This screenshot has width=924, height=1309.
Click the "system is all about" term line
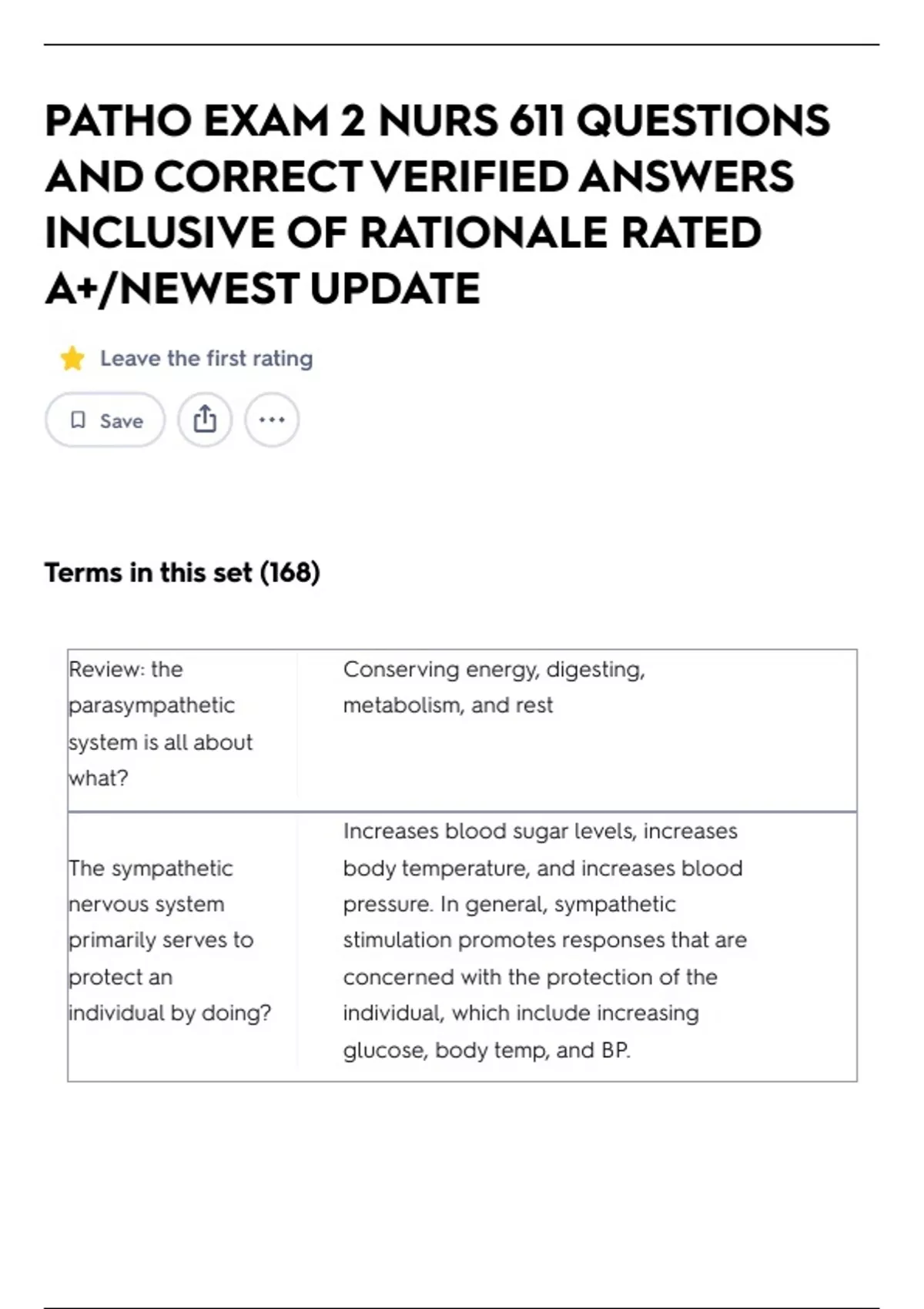click(x=160, y=742)
